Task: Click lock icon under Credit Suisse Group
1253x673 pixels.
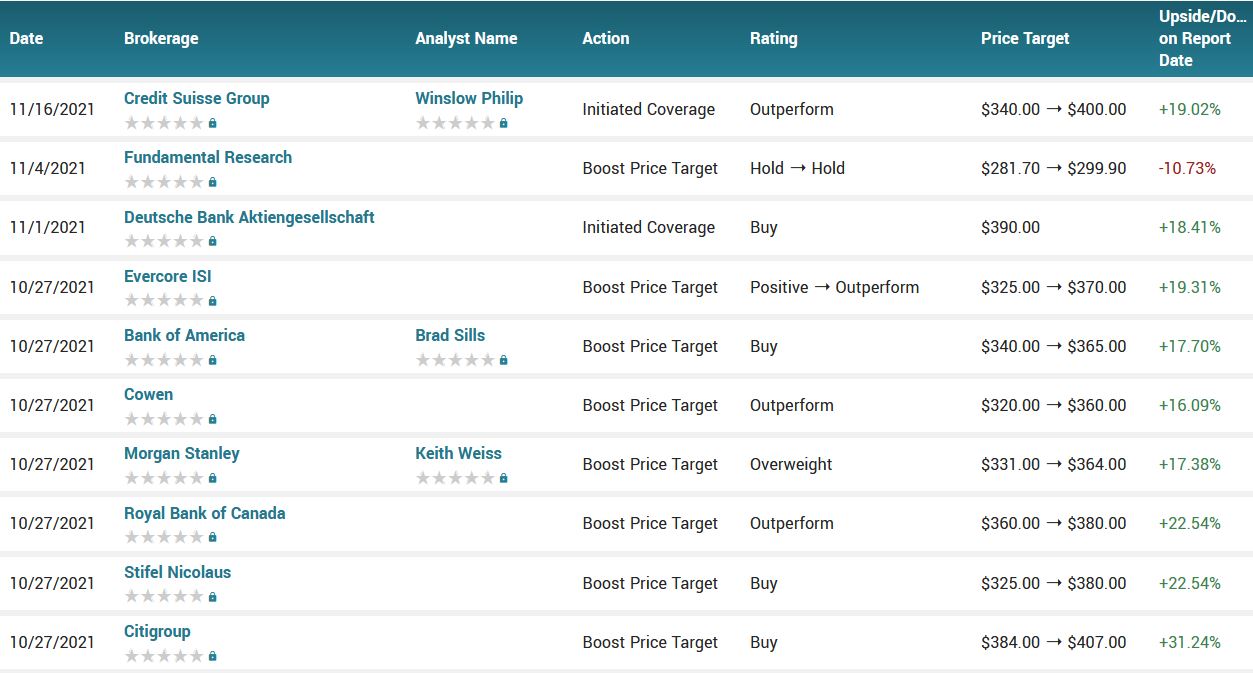Action: pyautogui.click(x=212, y=123)
